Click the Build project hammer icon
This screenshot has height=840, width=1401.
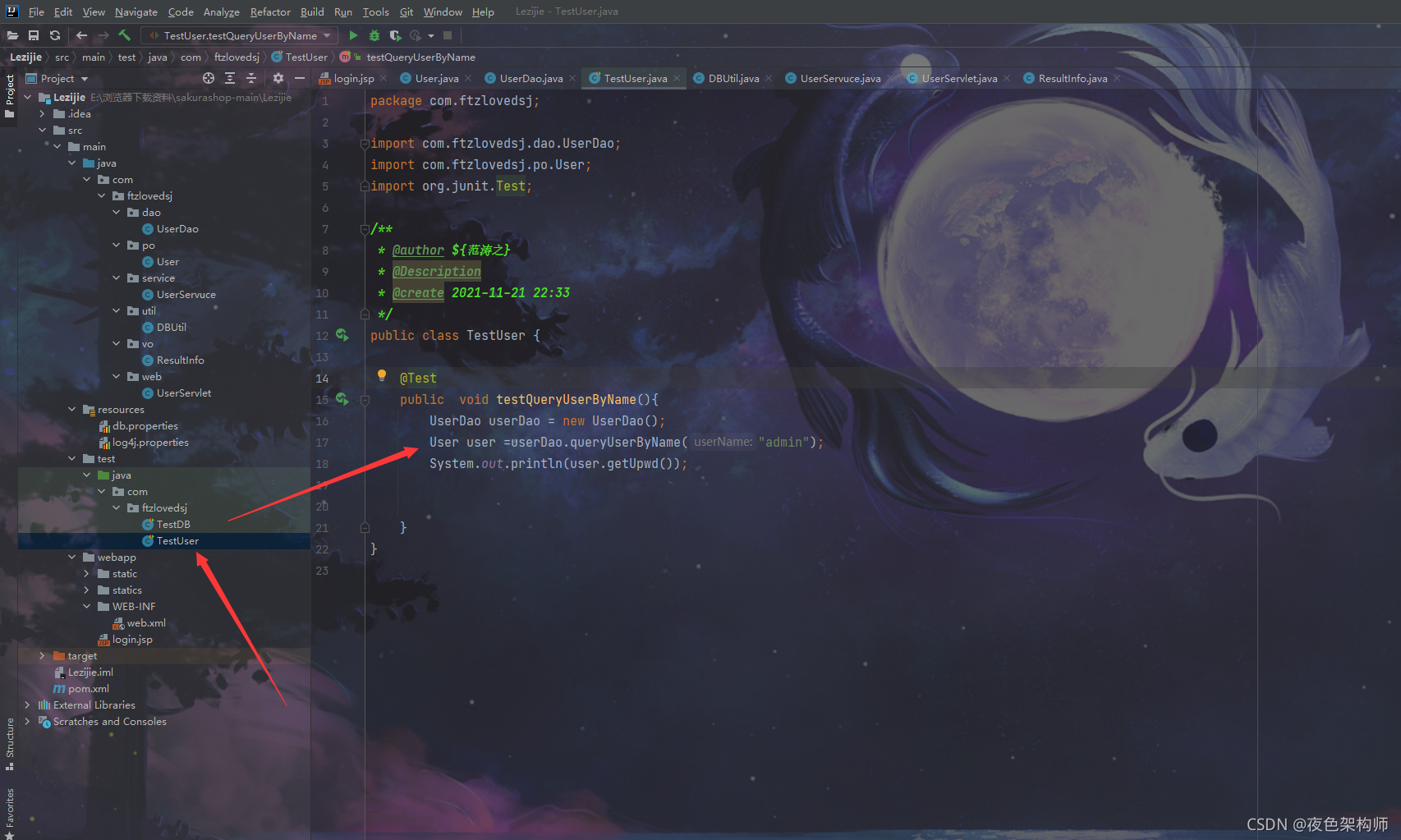[x=125, y=35]
